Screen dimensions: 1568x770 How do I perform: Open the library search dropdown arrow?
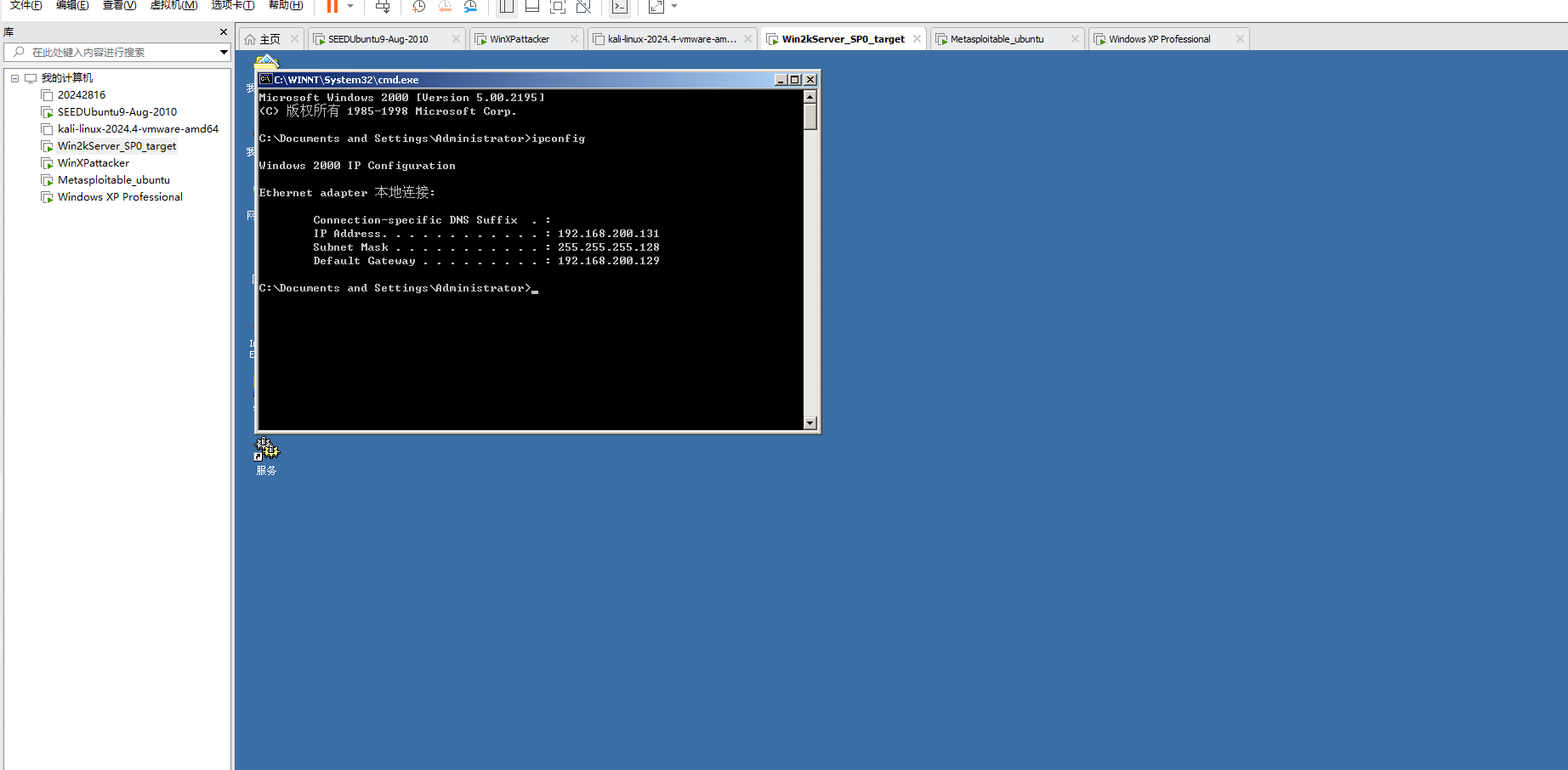click(224, 53)
